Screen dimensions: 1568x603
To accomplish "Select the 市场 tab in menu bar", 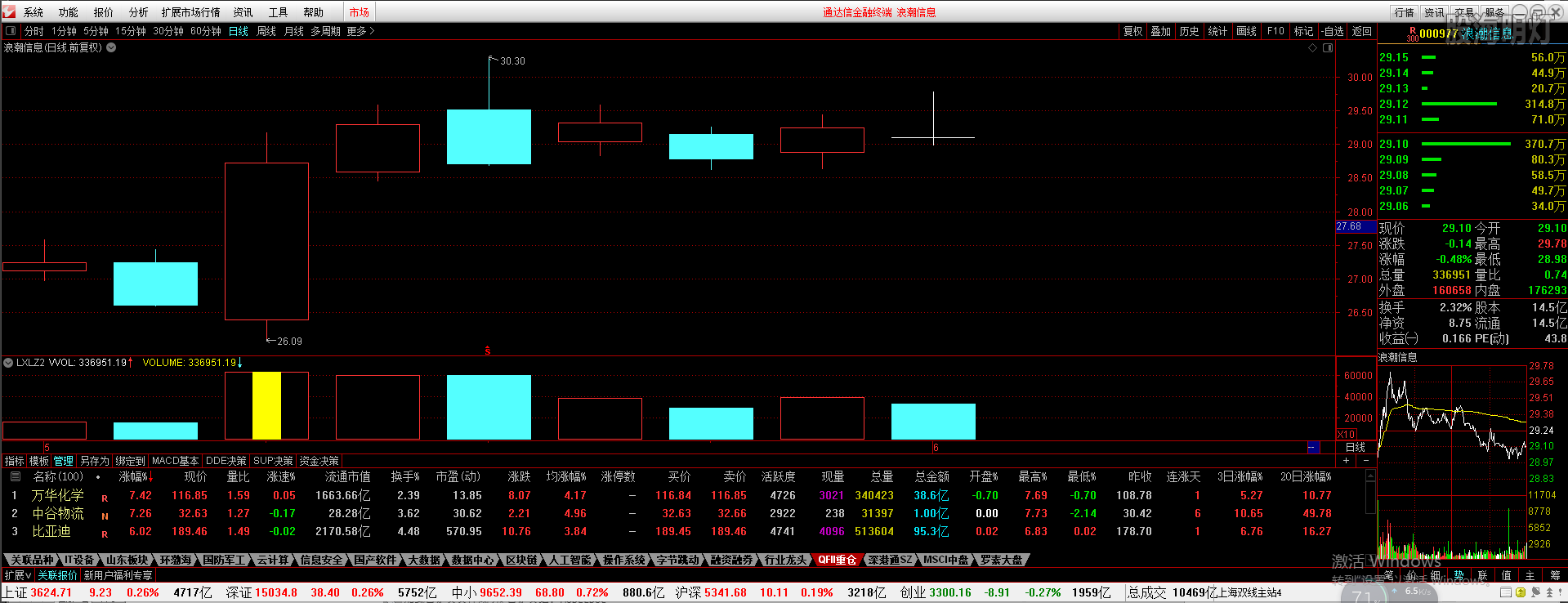I will pyautogui.click(x=360, y=12).
